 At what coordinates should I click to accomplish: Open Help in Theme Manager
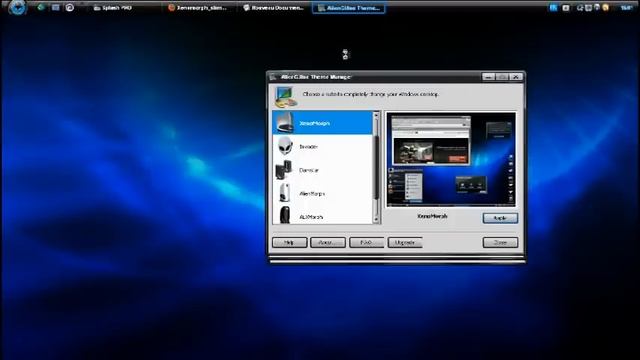[x=289, y=242]
